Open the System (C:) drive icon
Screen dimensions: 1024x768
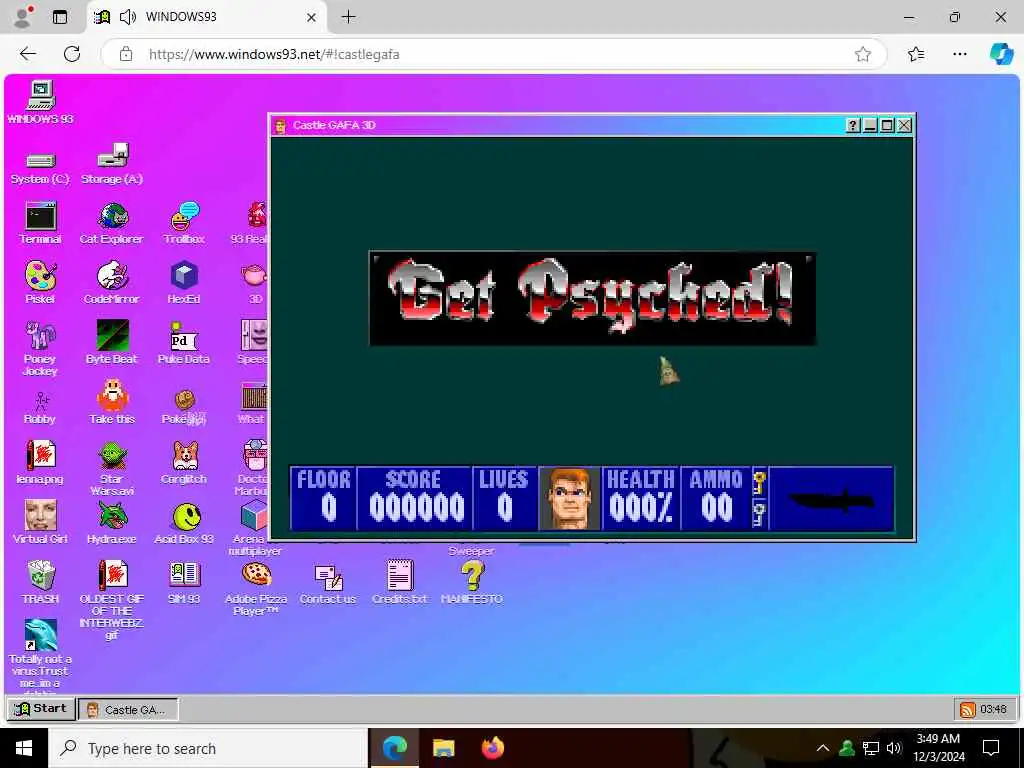point(40,167)
